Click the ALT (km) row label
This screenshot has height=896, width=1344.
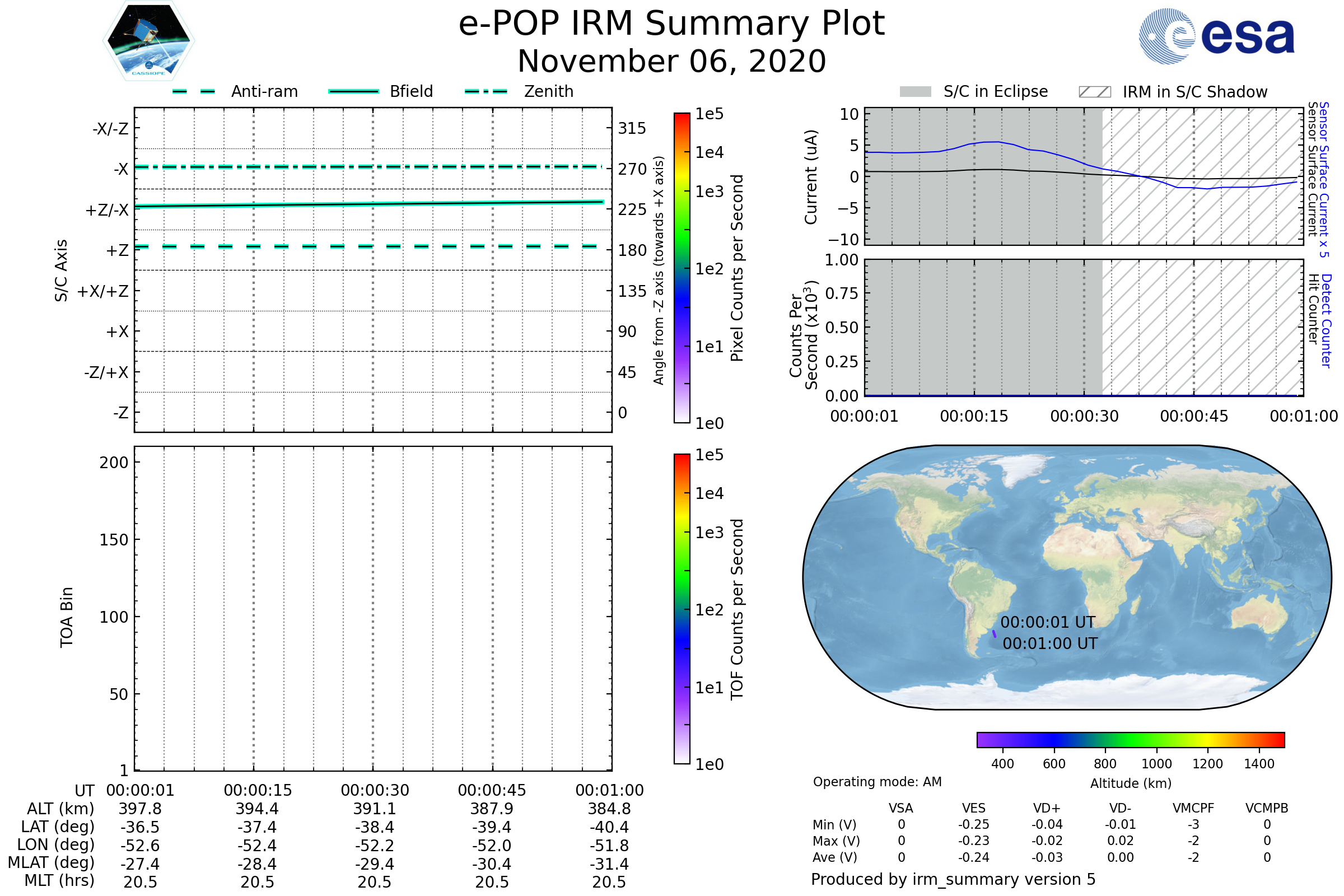coord(60,809)
